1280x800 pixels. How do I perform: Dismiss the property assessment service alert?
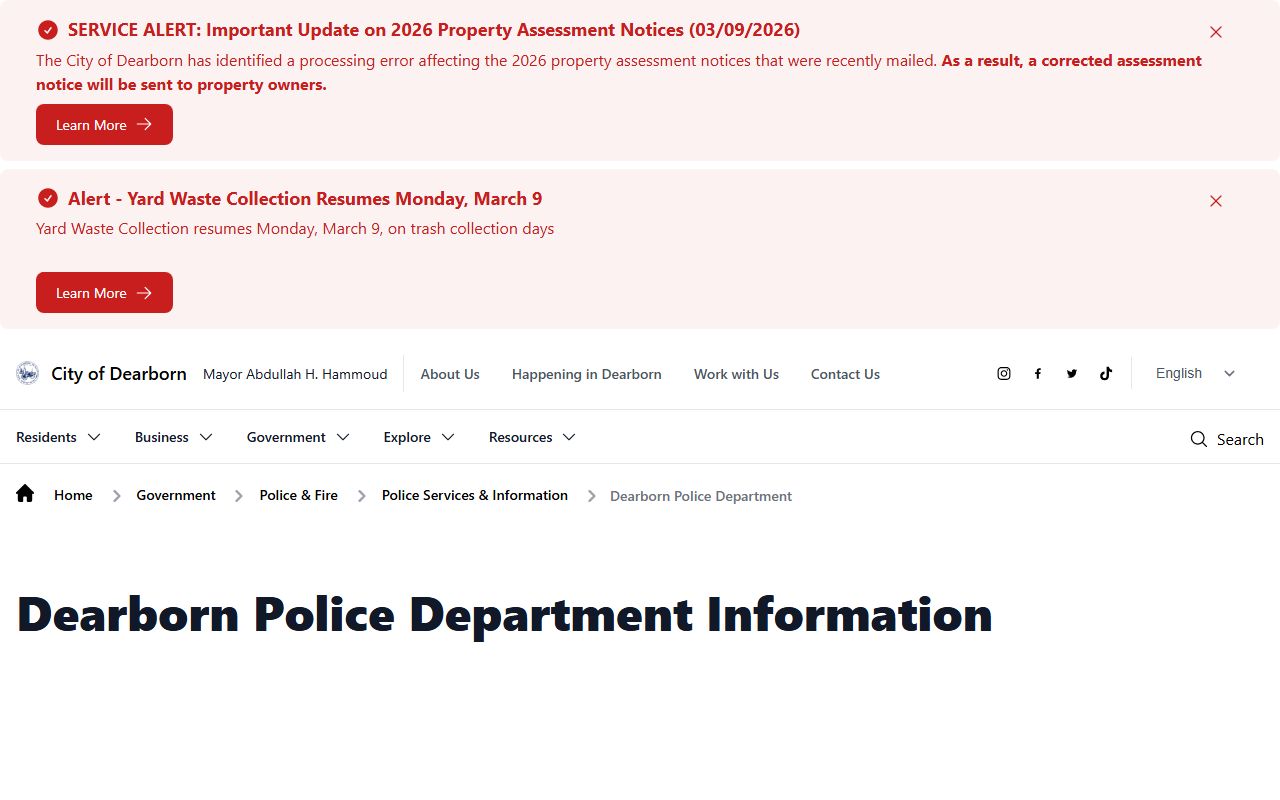click(x=1216, y=32)
